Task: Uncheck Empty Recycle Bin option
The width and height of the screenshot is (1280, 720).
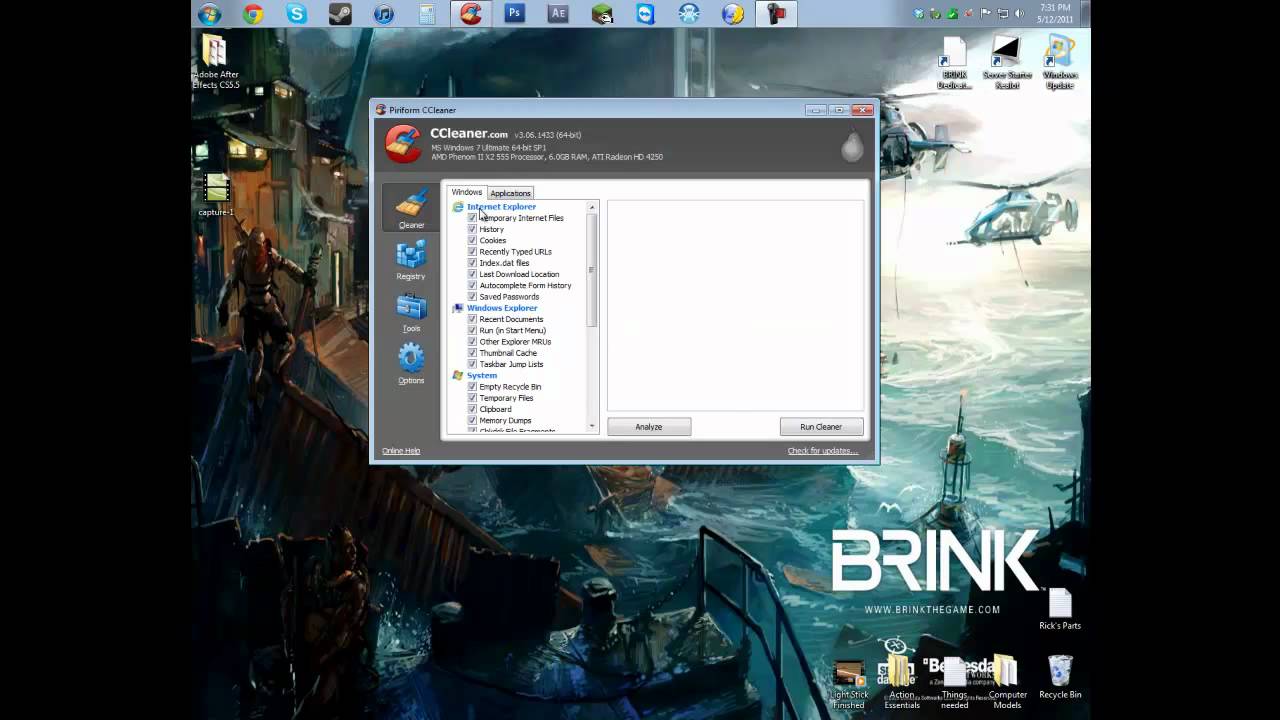Action: (x=472, y=386)
